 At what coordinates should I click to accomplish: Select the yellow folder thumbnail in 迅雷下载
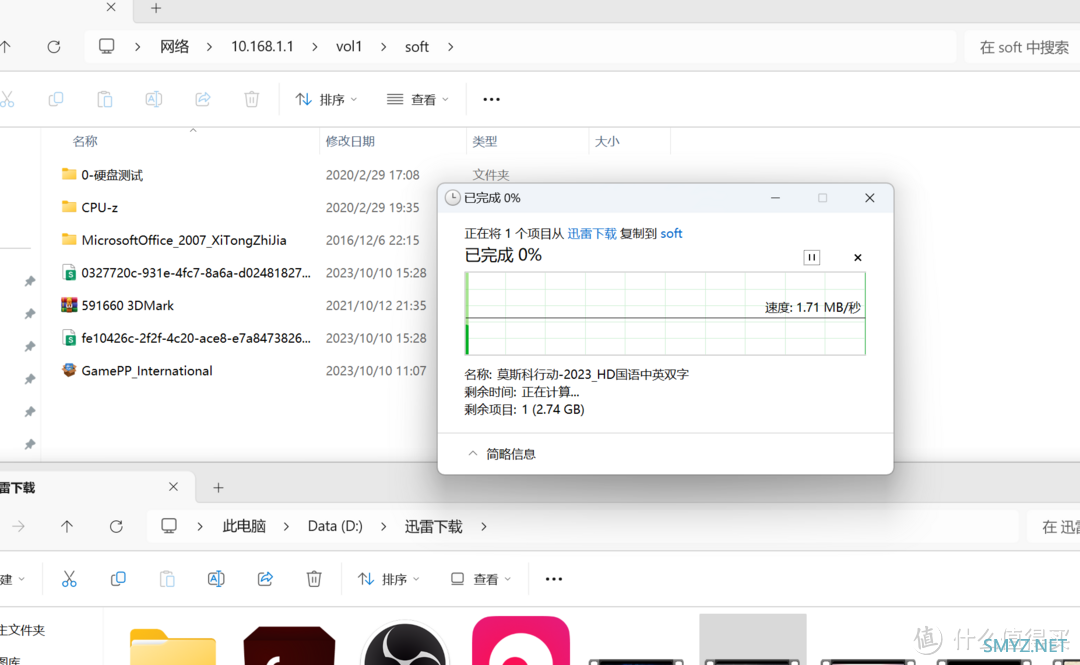pyautogui.click(x=173, y=646)
